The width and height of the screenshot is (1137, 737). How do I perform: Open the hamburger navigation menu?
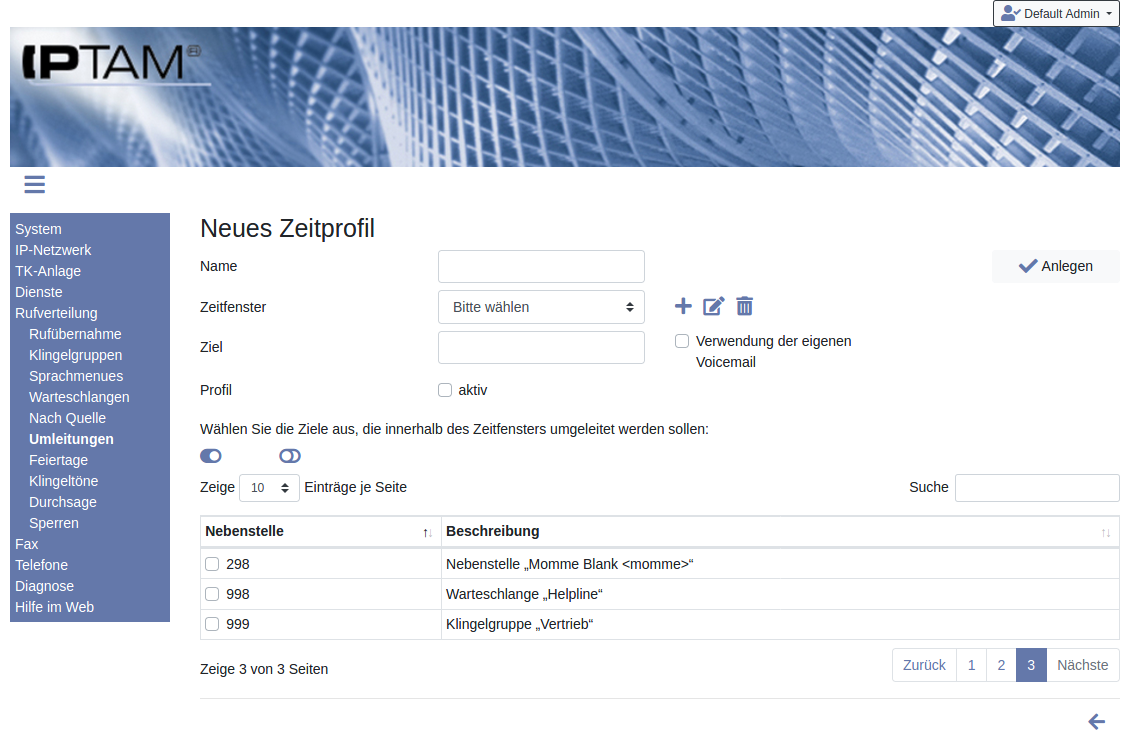coord(35,184)
